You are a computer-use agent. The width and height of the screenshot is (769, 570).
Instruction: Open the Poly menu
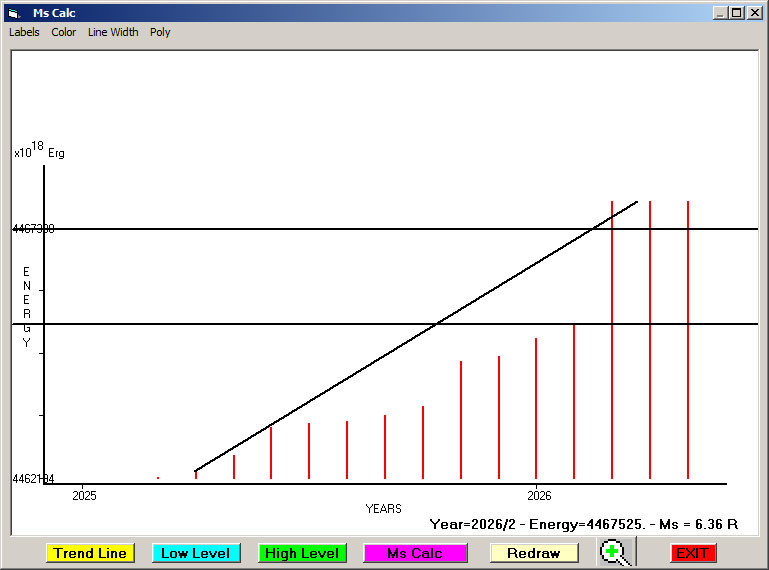coord(160,32)
